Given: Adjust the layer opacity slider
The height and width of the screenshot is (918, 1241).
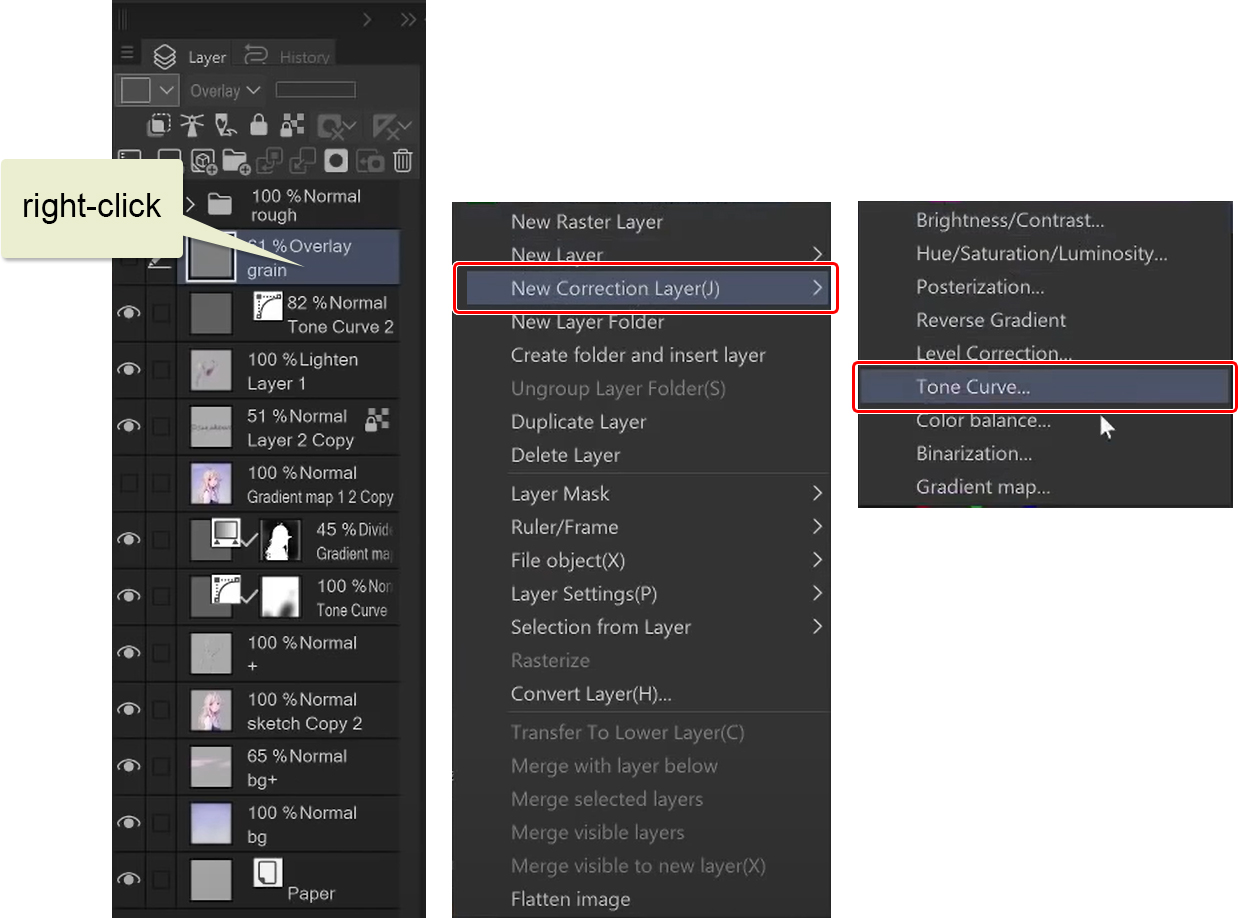Looking at the screenshot, I should pyautogui.click(x=315, y=91).
